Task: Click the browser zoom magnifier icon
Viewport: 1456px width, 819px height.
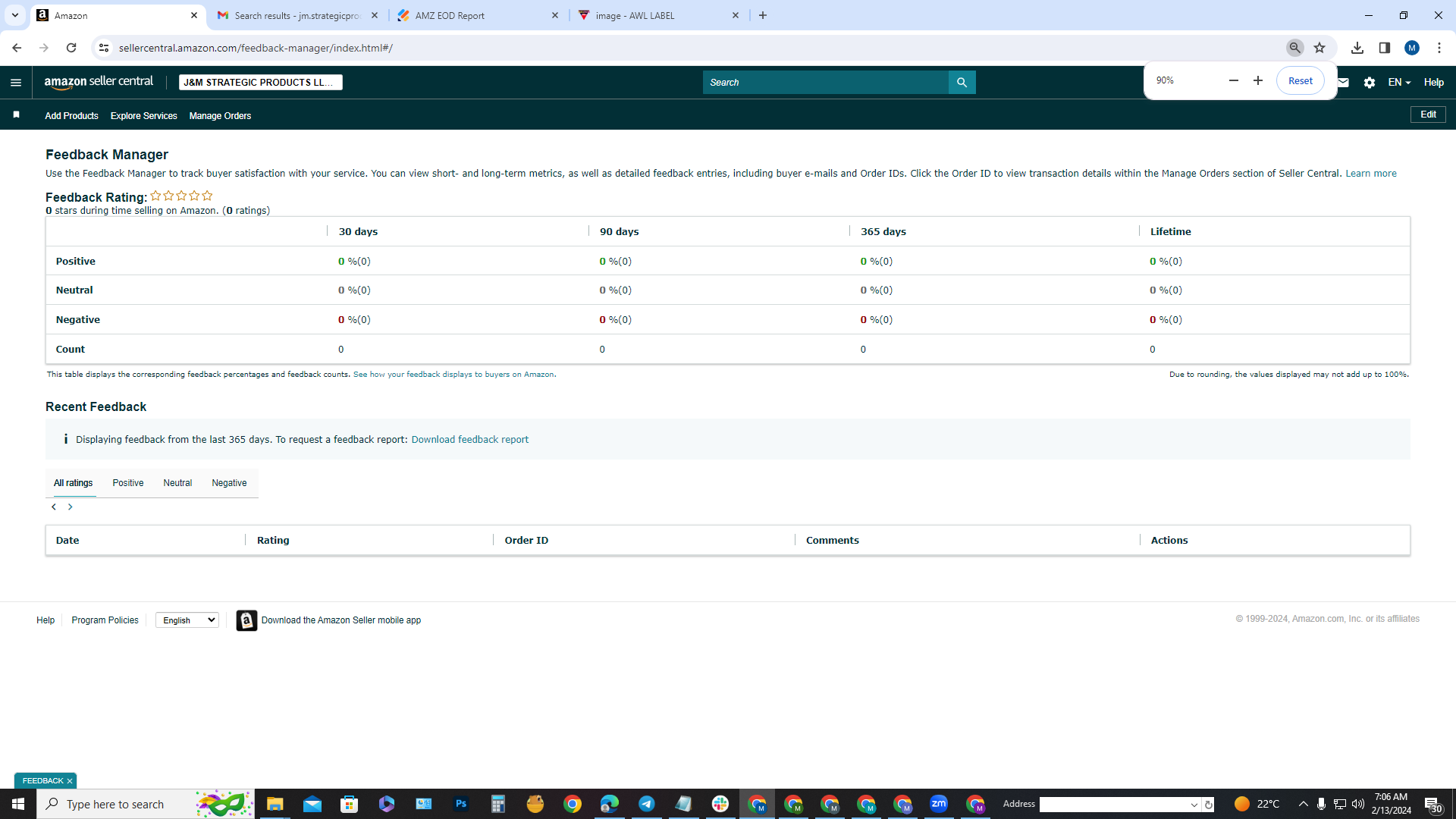Action: click(1295, 48)
